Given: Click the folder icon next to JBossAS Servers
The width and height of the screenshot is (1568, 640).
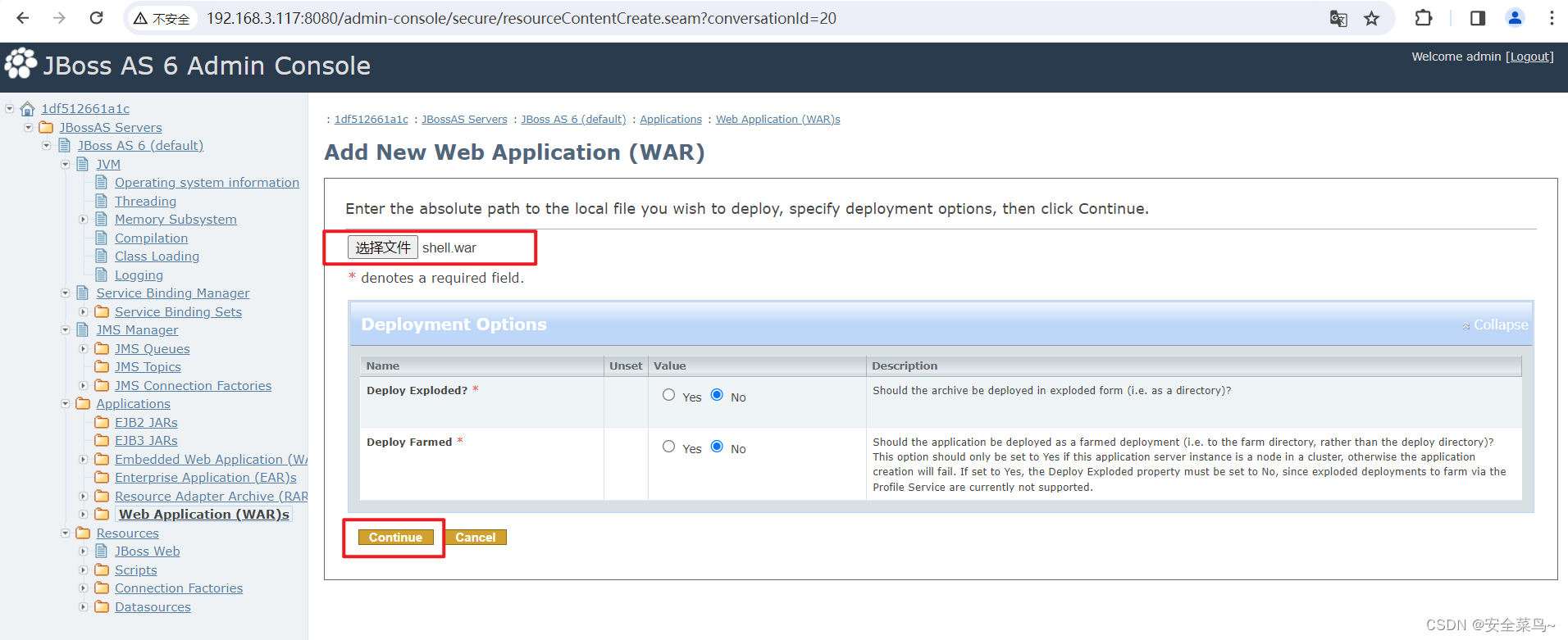Looking at the screenshot, I should (46, 127).
